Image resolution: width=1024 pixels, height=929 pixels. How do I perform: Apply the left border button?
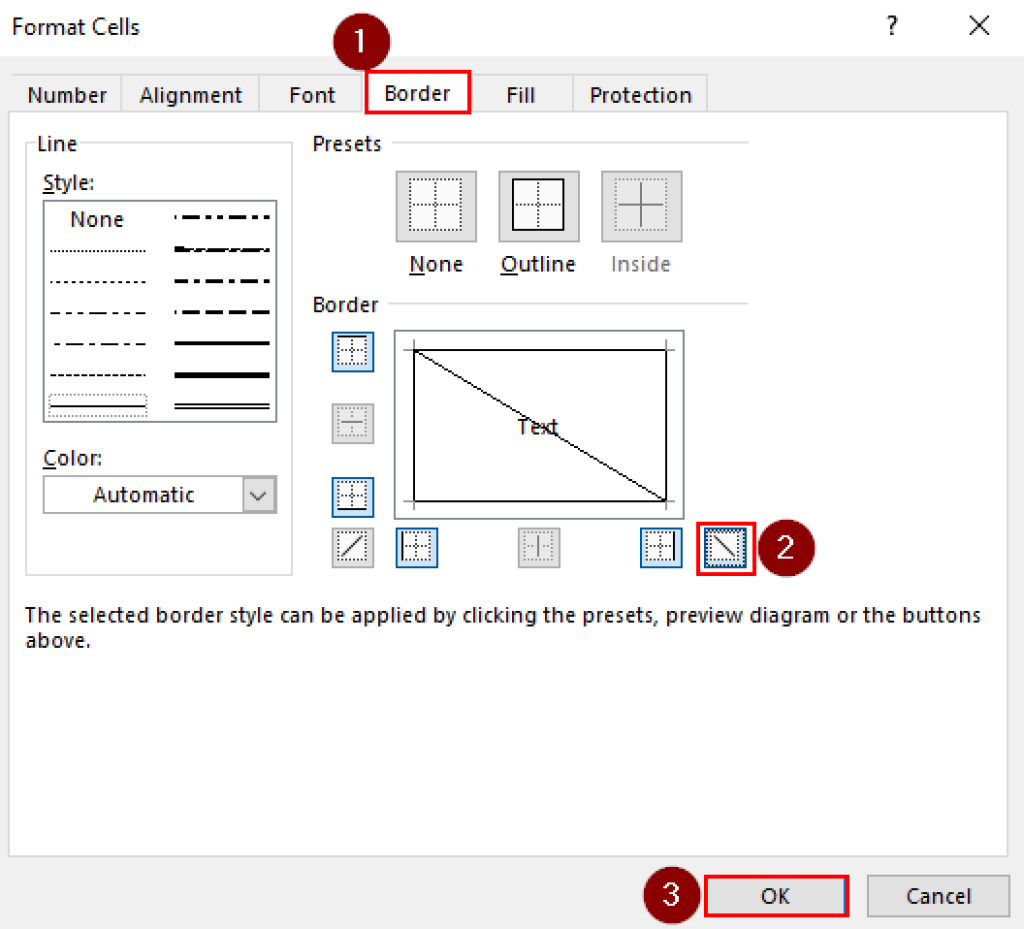point(416,547)
